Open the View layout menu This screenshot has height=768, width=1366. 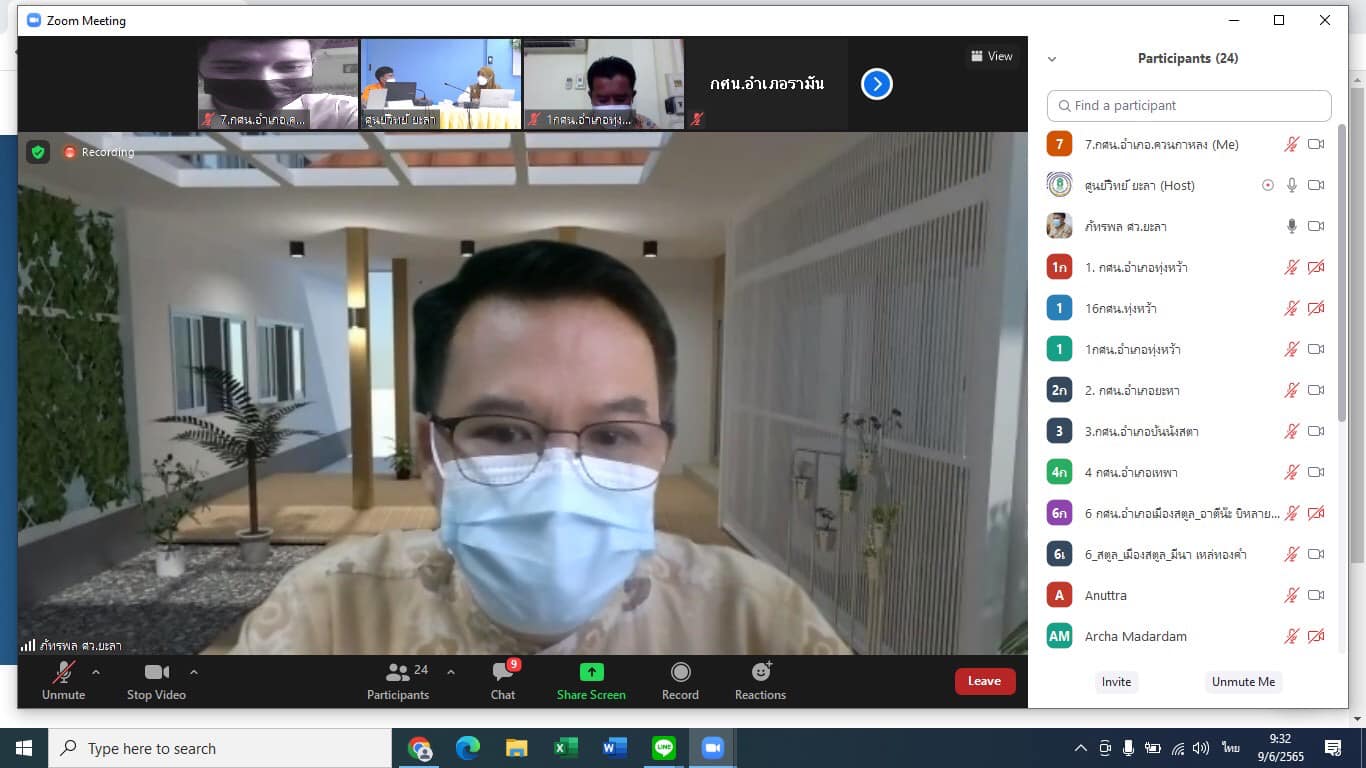pyautogui.click(x=991, y=56)
